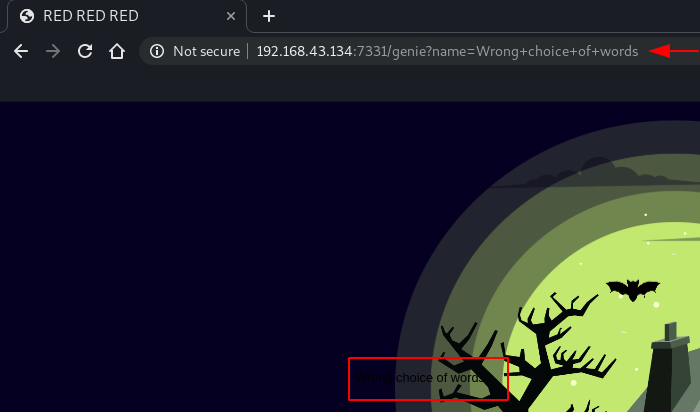
Task: Click the bat silhouette in the page image
Action: click(x=633, y=290)
